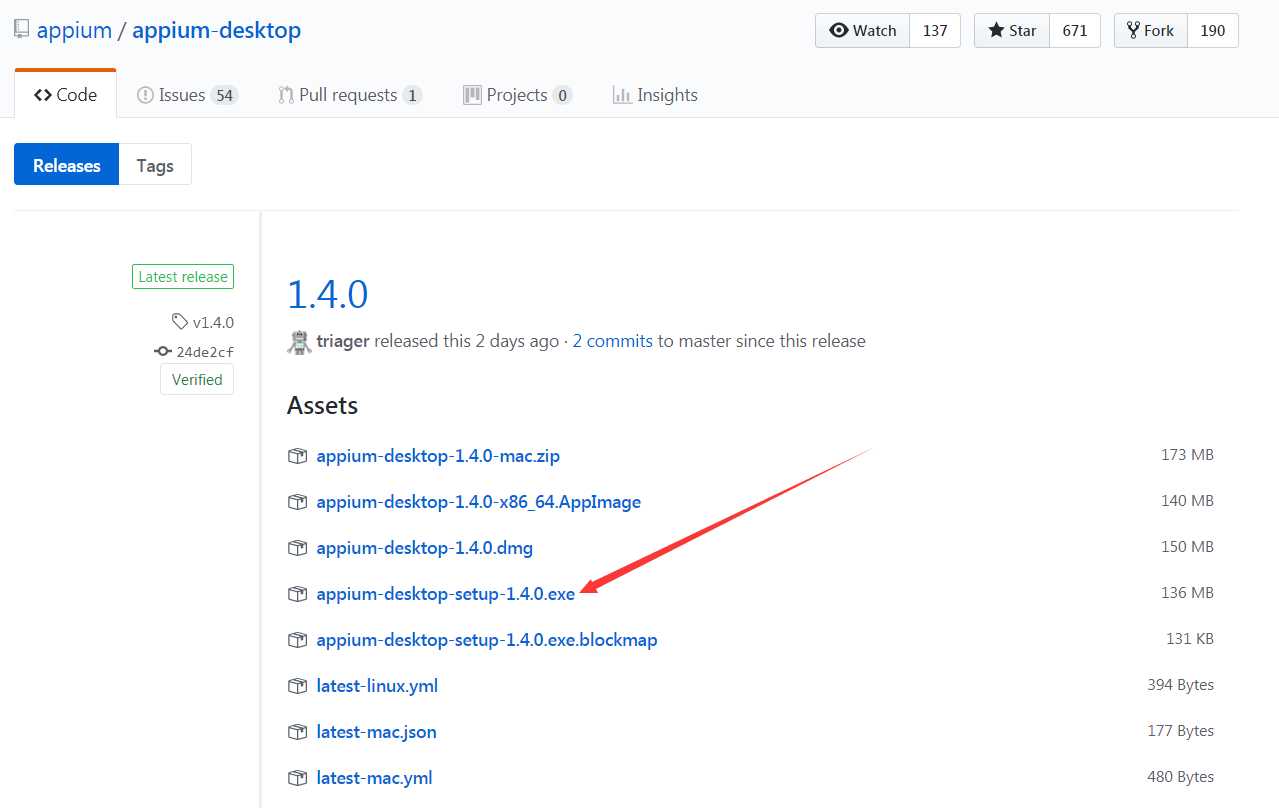The height and width of the screenshot is (808, 1279).
Task: Open the 137 watchers count
Action: (935, 30)
